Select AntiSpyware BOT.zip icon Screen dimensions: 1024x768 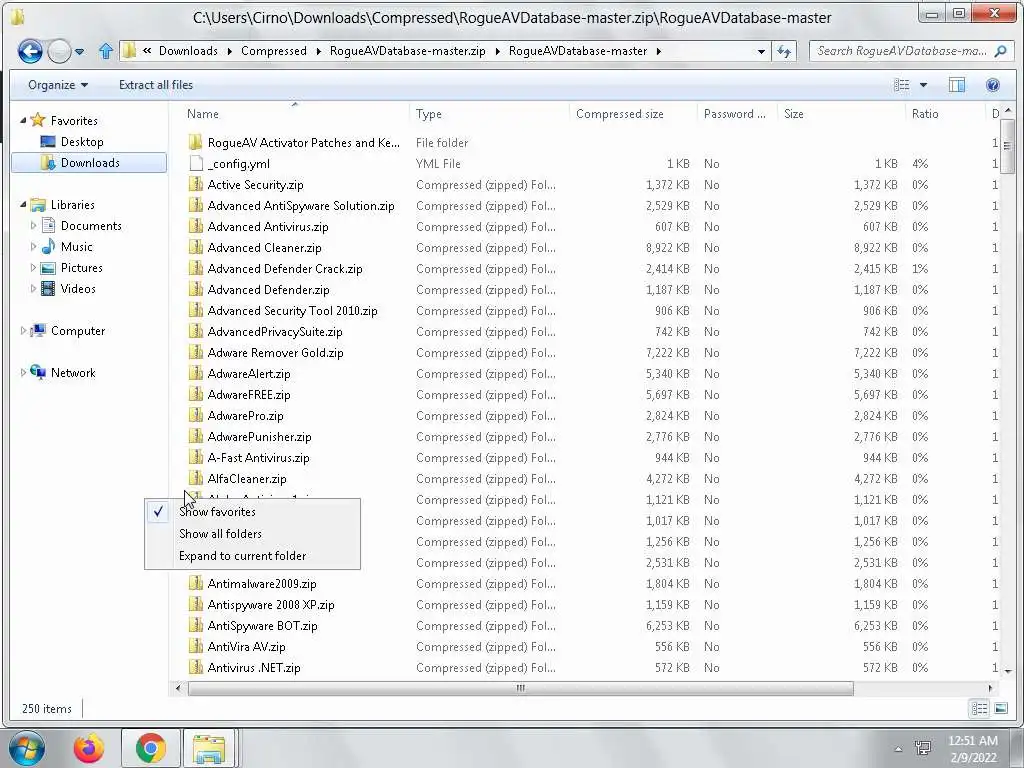point(195,625)
